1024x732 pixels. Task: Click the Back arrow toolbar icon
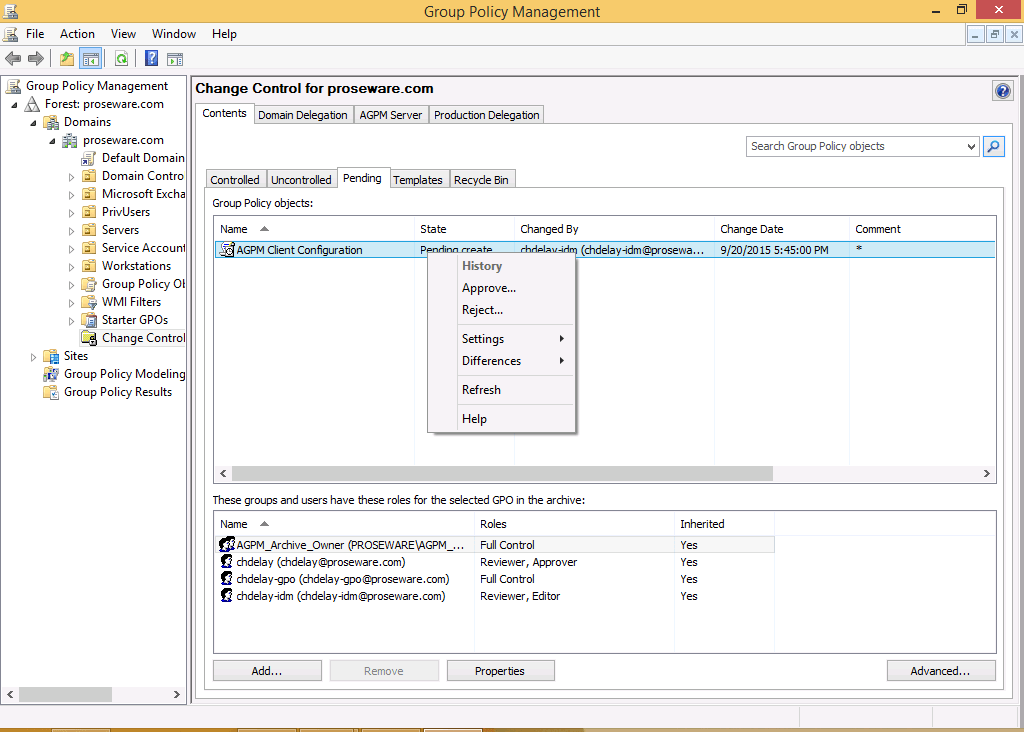click(x=13, y=59)
